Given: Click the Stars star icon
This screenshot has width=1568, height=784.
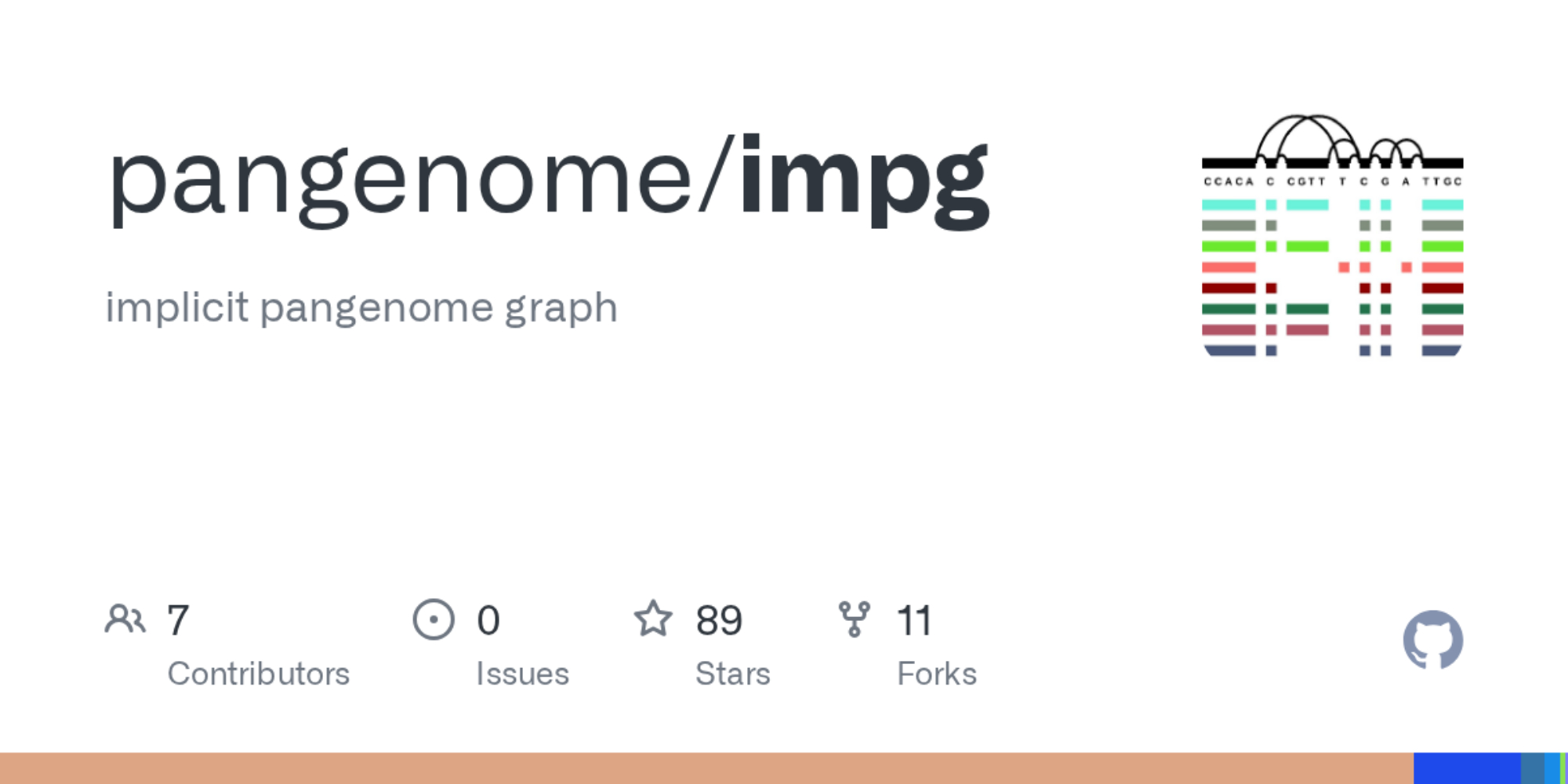Looking at the screenshot, I should (x=653, y=619).
